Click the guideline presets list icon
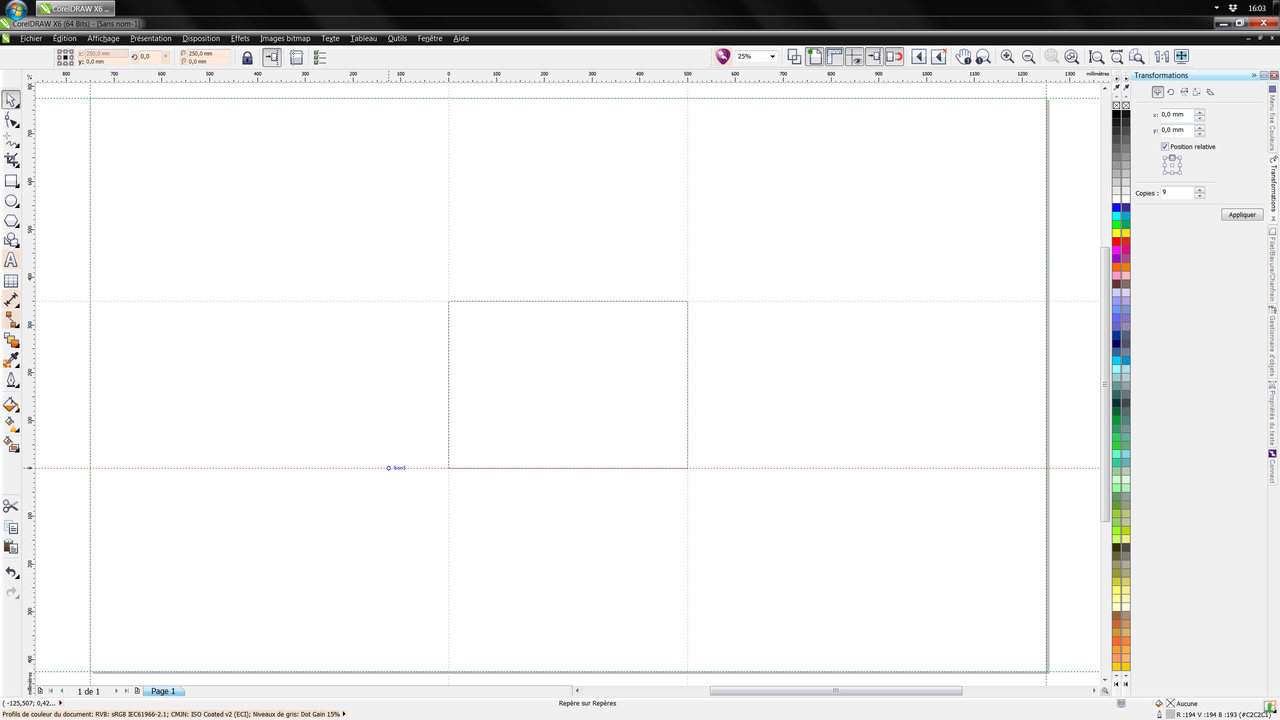The height and width of the screenshot is (720, 1280). point(320,58)
